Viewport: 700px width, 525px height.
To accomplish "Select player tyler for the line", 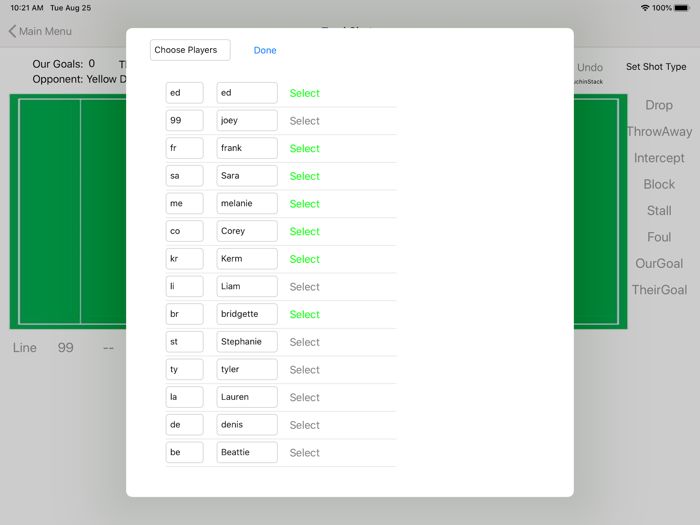I will pyautogui.click(x=304, y=370).
